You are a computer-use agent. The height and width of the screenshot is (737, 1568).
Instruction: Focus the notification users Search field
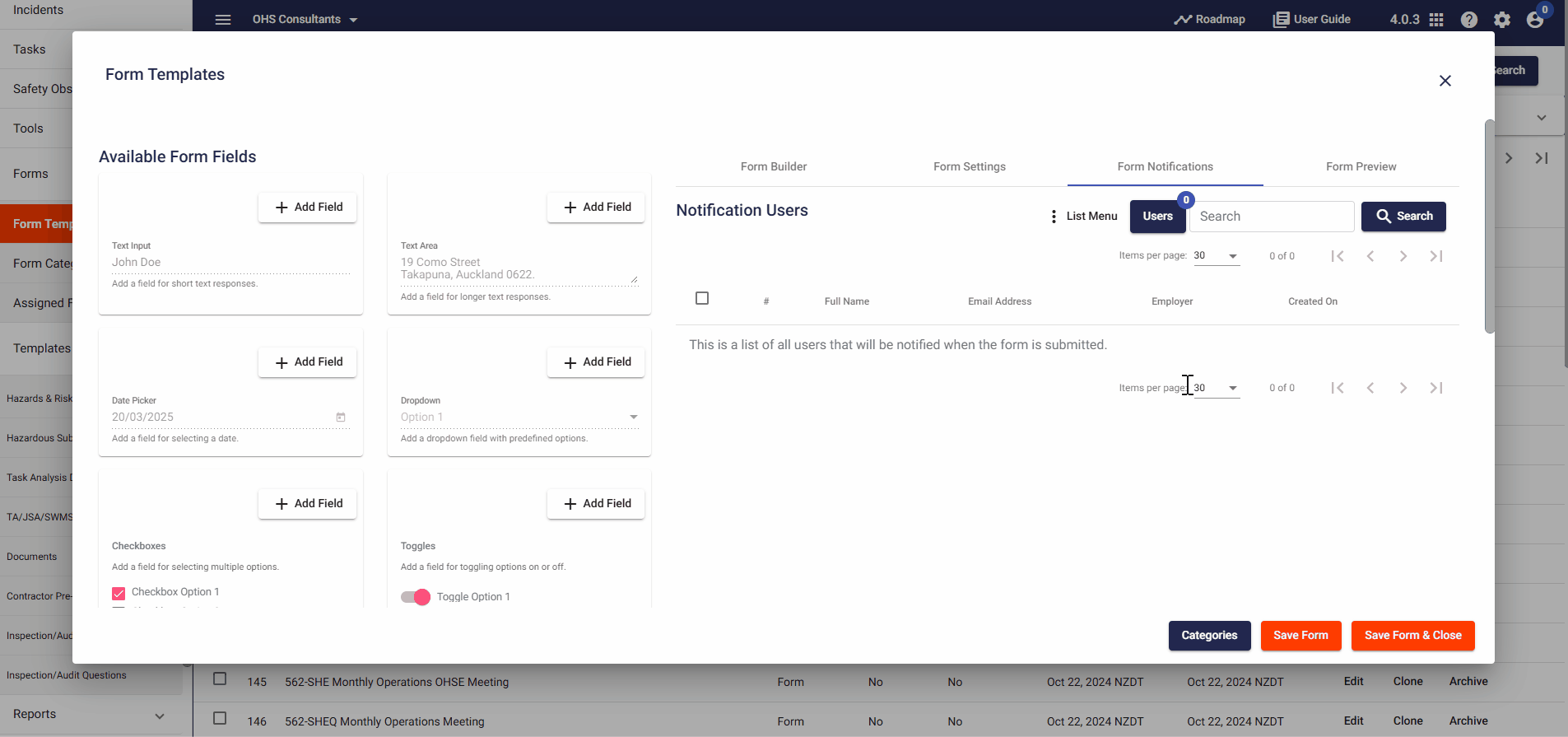1272,217
